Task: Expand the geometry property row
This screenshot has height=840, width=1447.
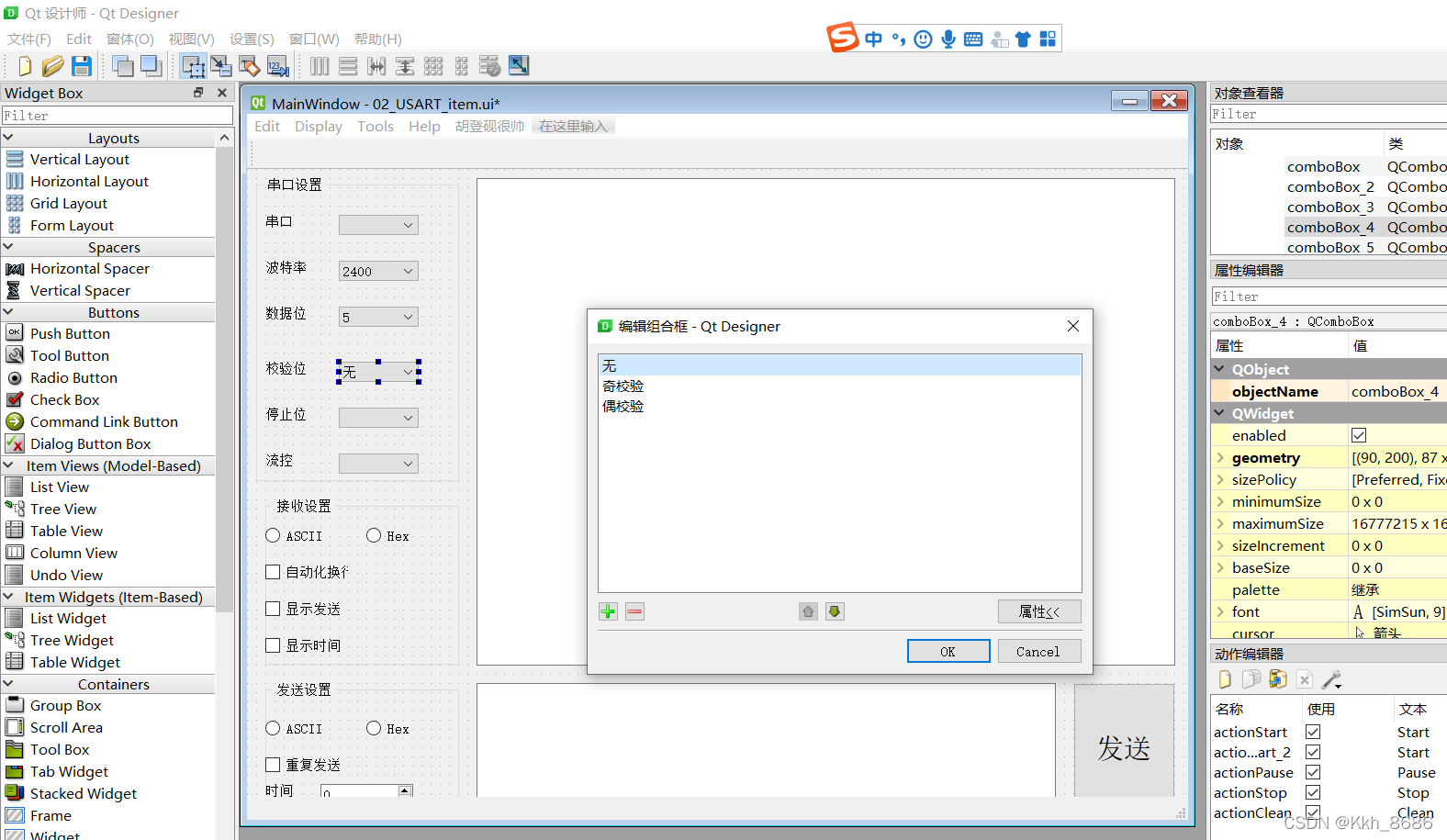Action: click(1220, 457)
